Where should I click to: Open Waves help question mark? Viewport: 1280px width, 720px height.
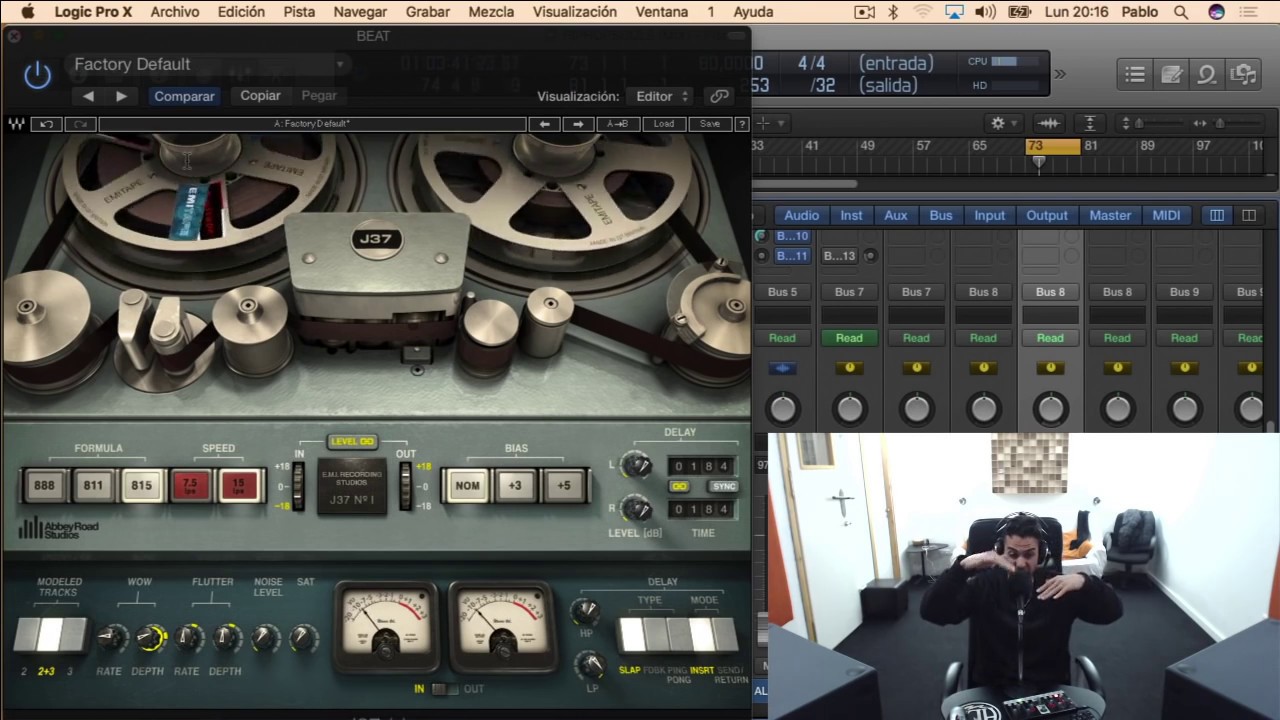coord(742,124)
